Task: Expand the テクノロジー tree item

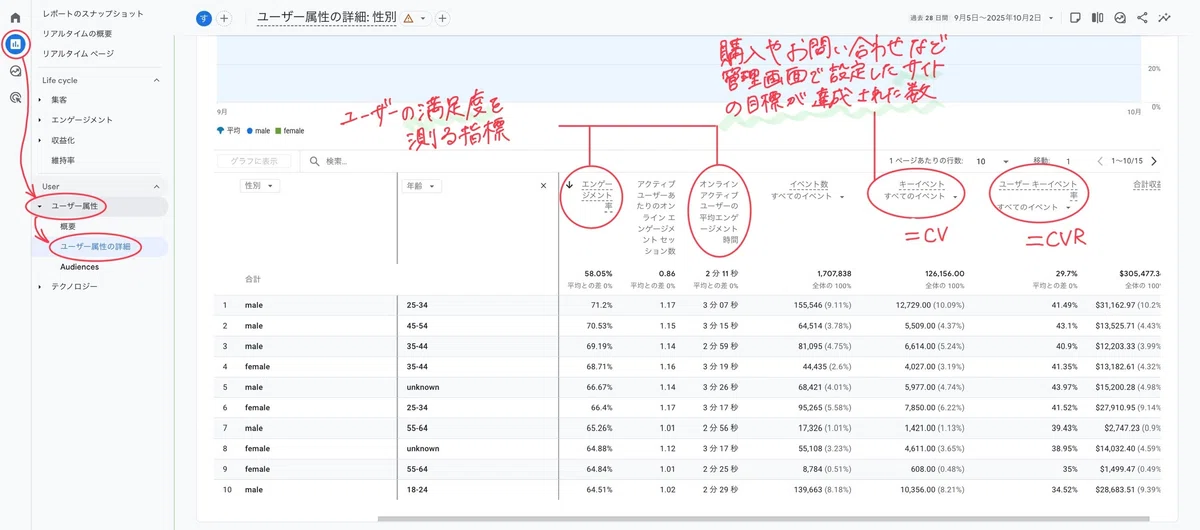Action: pos(40,287)
